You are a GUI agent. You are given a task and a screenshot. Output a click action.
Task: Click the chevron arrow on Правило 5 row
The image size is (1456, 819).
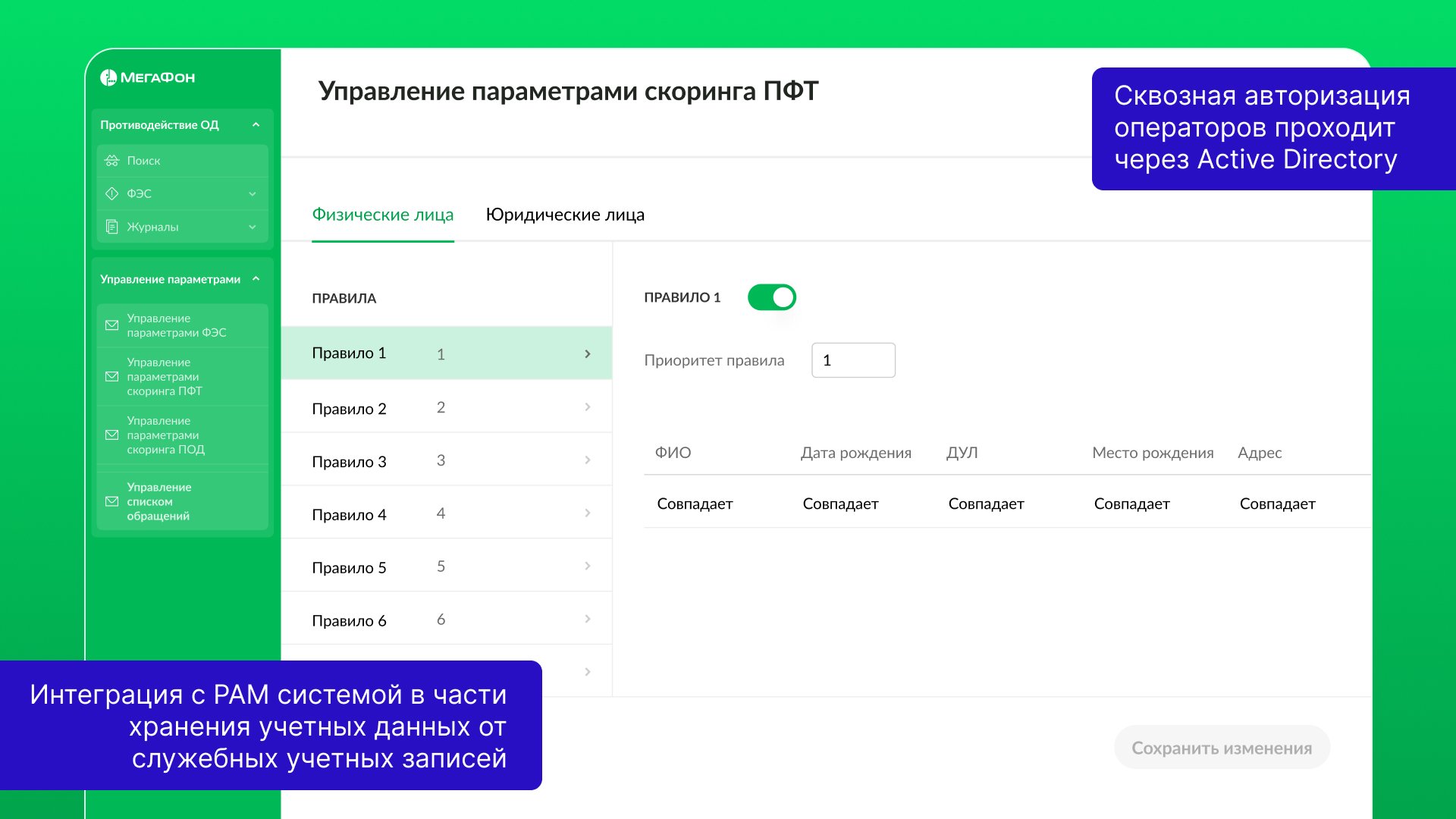point(588,566)
